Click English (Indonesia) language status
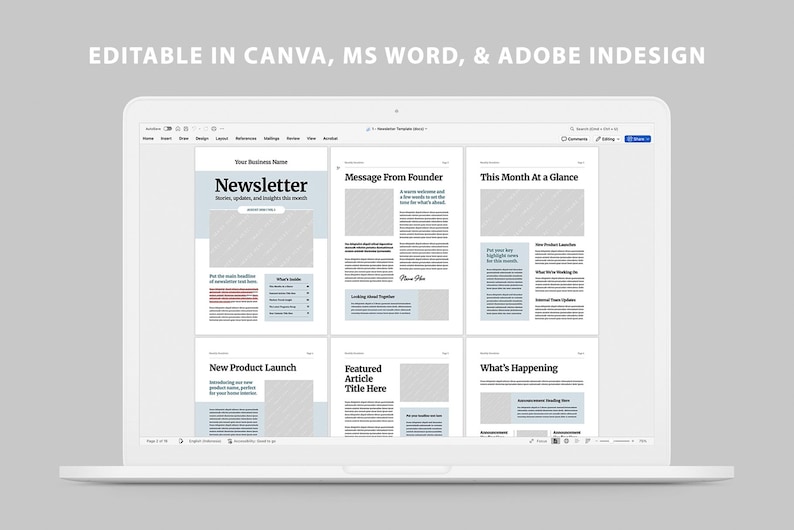The image size is (794, 530). (205, 441)
